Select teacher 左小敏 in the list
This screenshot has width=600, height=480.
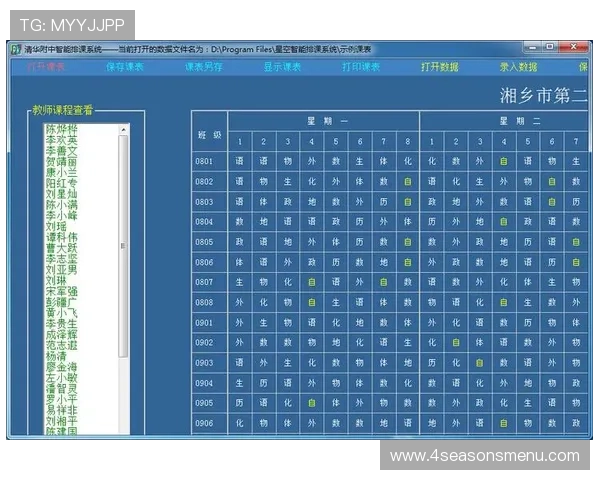coord(61,377)
